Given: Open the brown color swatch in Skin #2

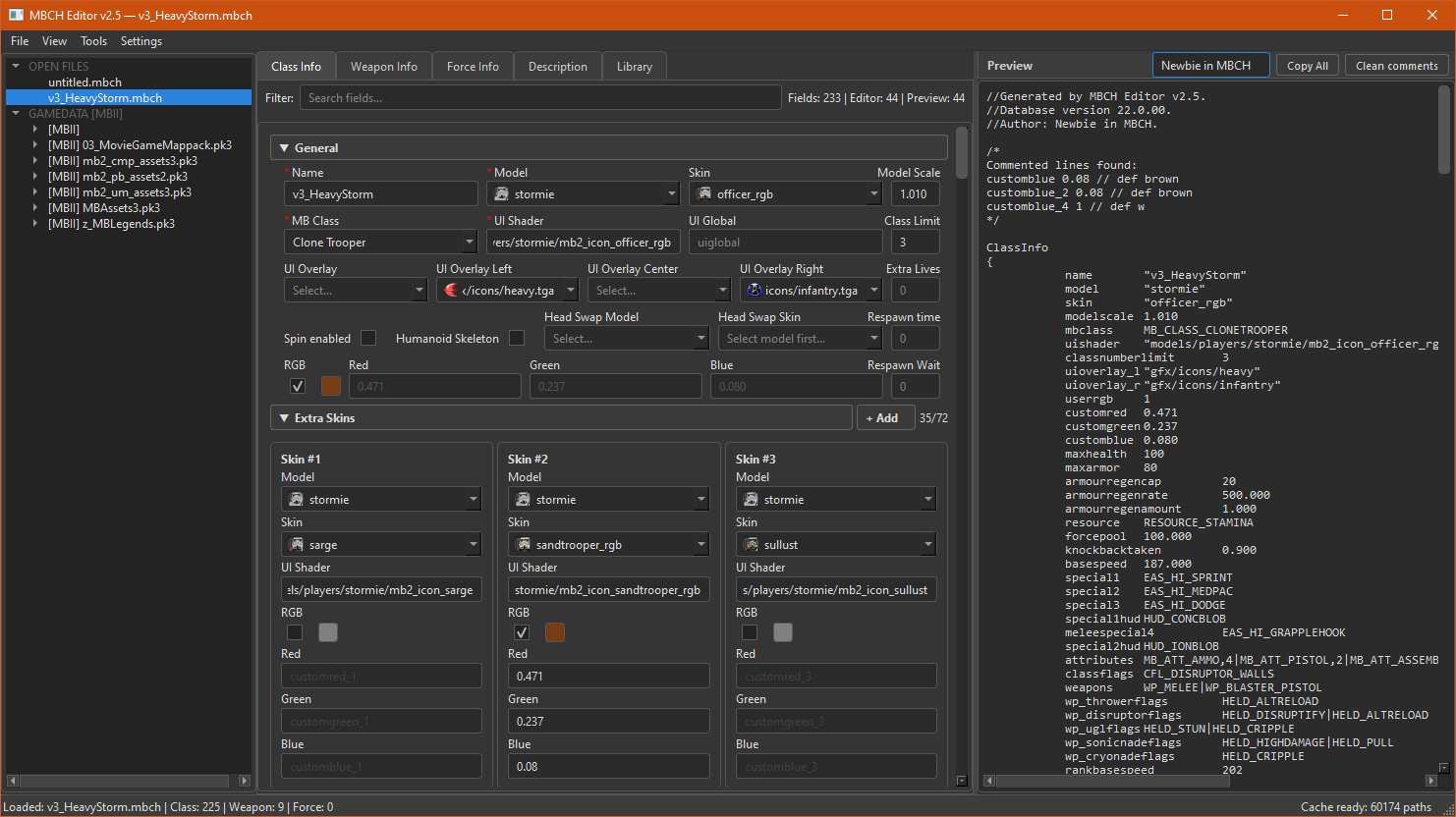Looking at the screenshot, I should [555, 632].
